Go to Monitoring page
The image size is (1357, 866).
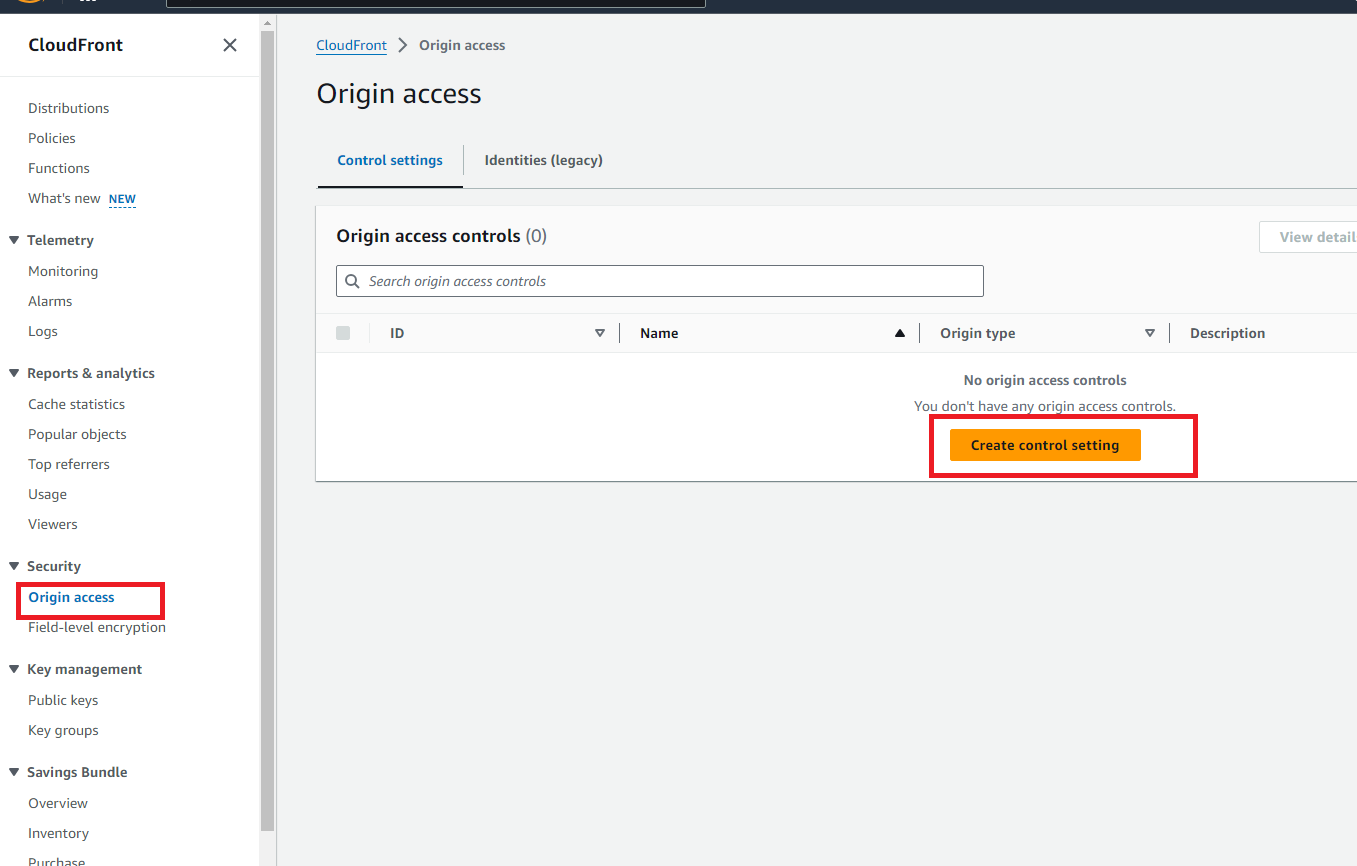63,271
